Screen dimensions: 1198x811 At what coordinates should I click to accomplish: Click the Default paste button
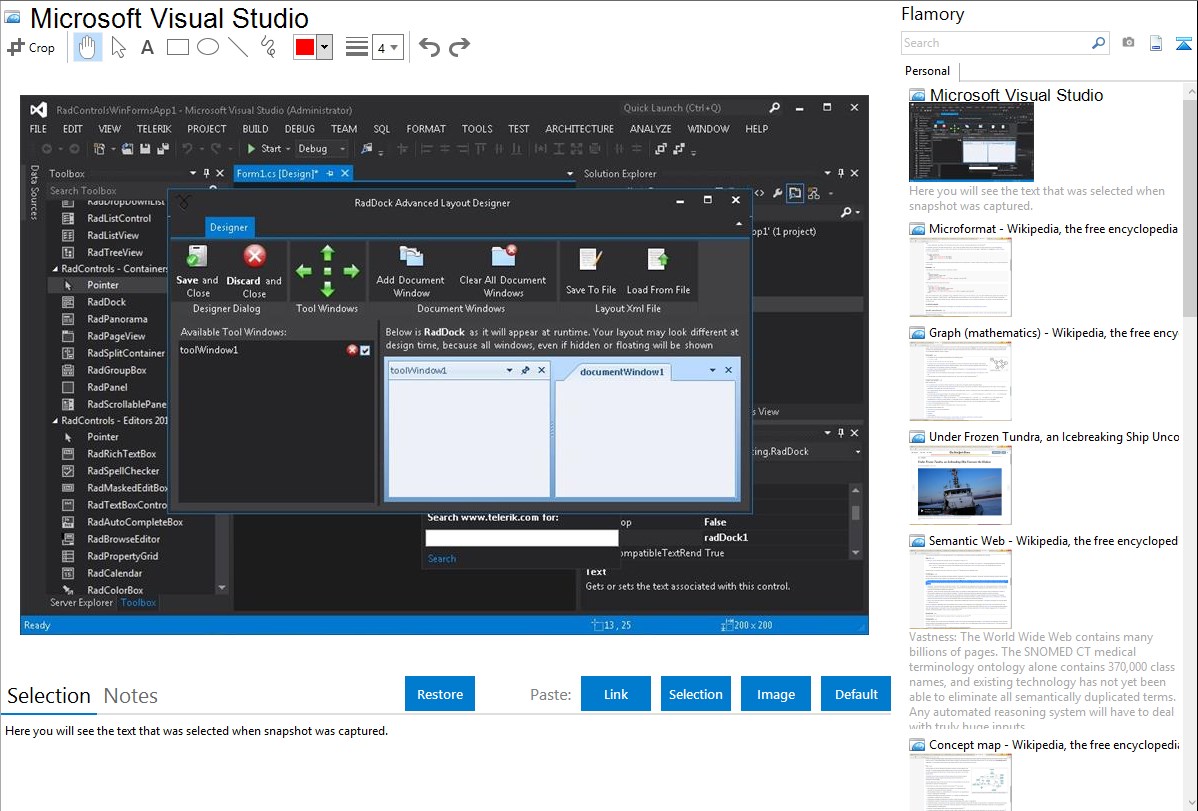tap(856, 694)
